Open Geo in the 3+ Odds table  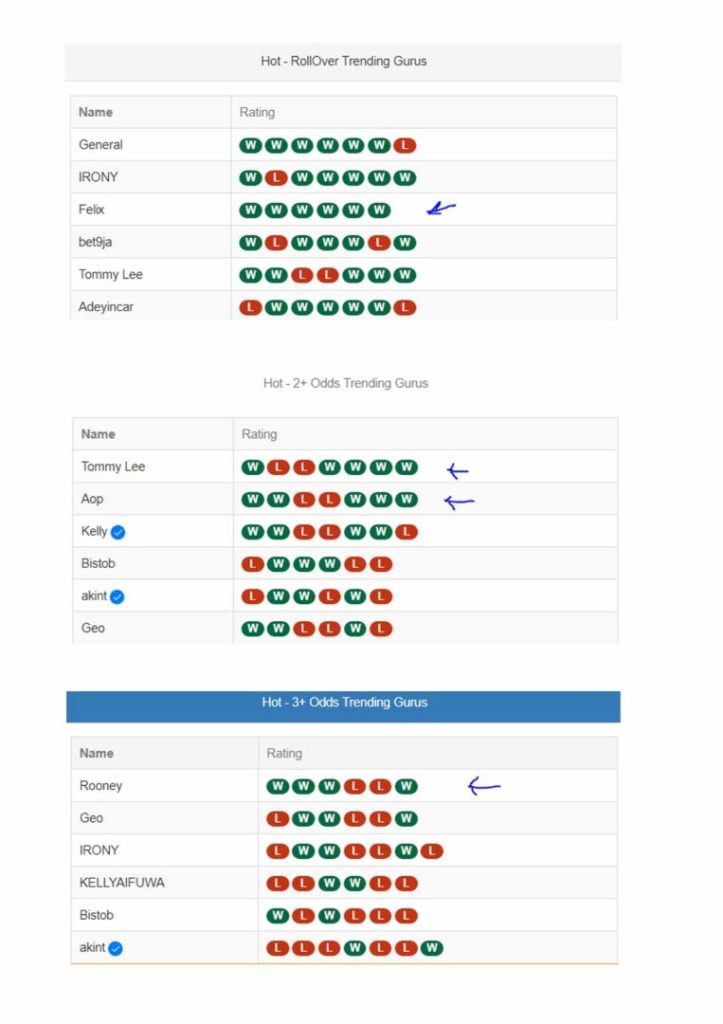(x=91, y=818)
